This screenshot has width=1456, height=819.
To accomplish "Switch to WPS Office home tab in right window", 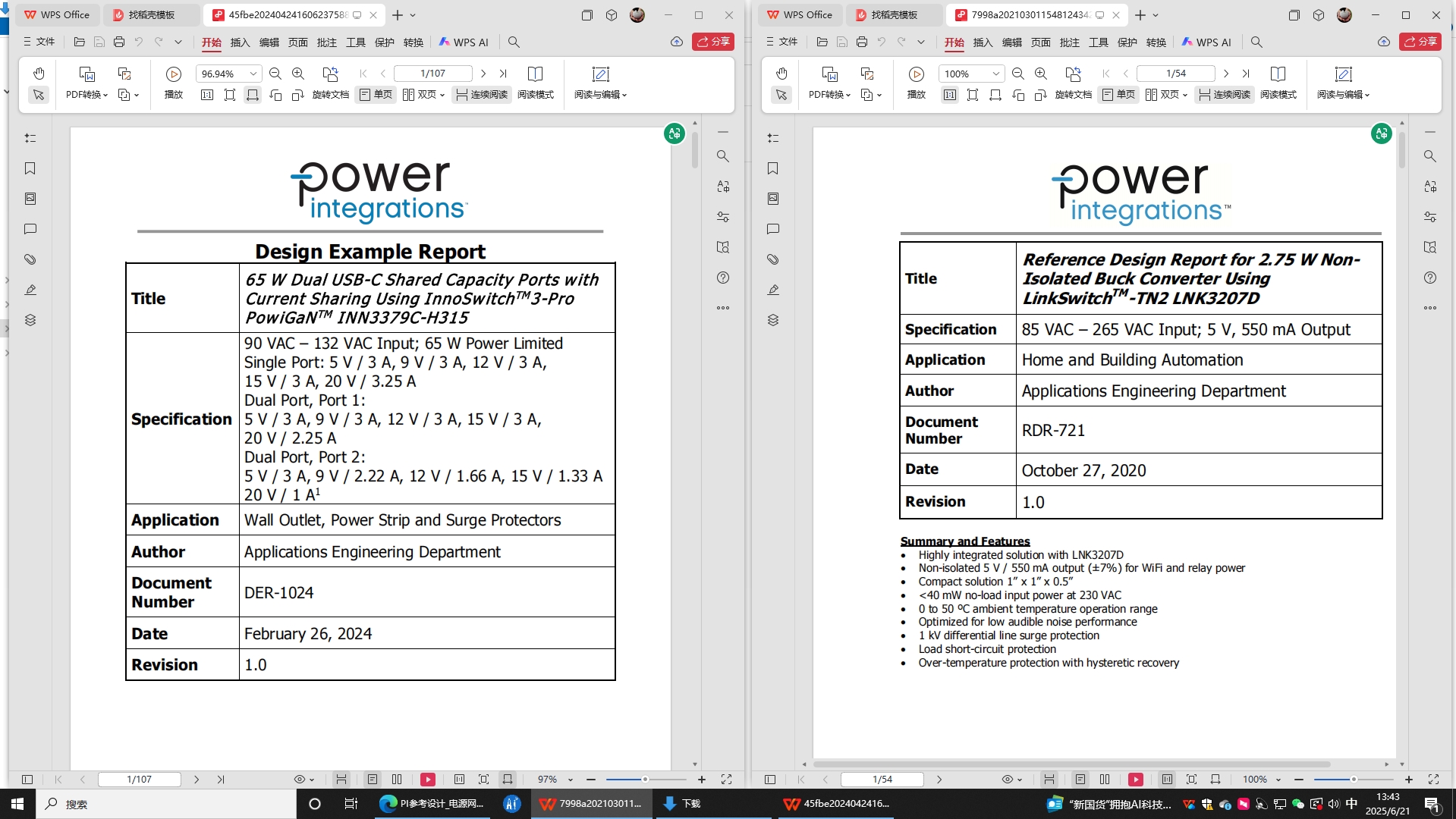I will click(x=800, y=15).
